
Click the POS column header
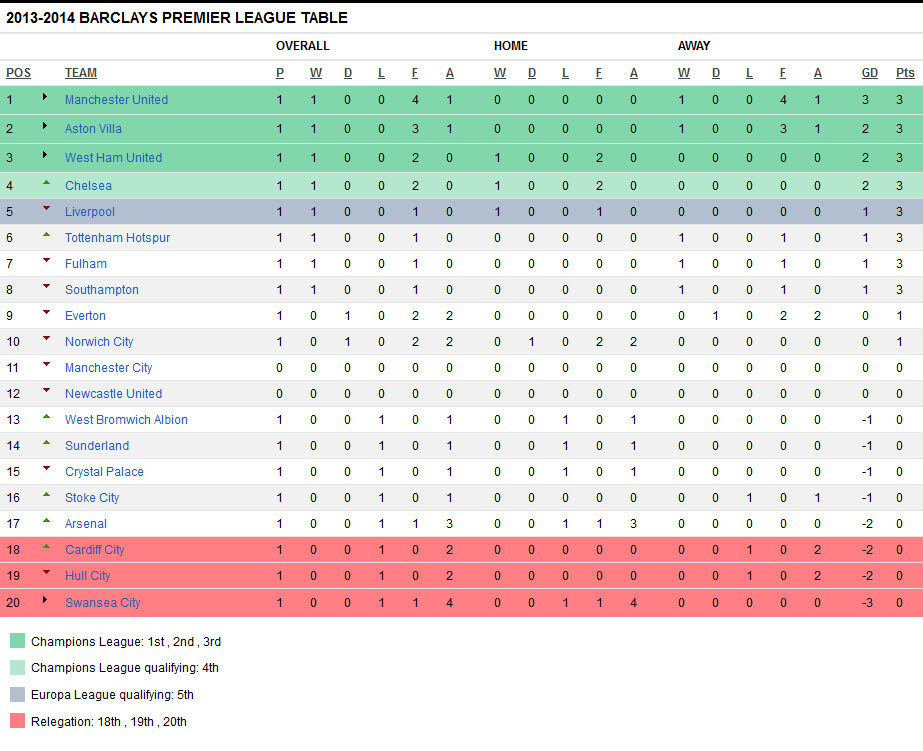tap(18, 73)
